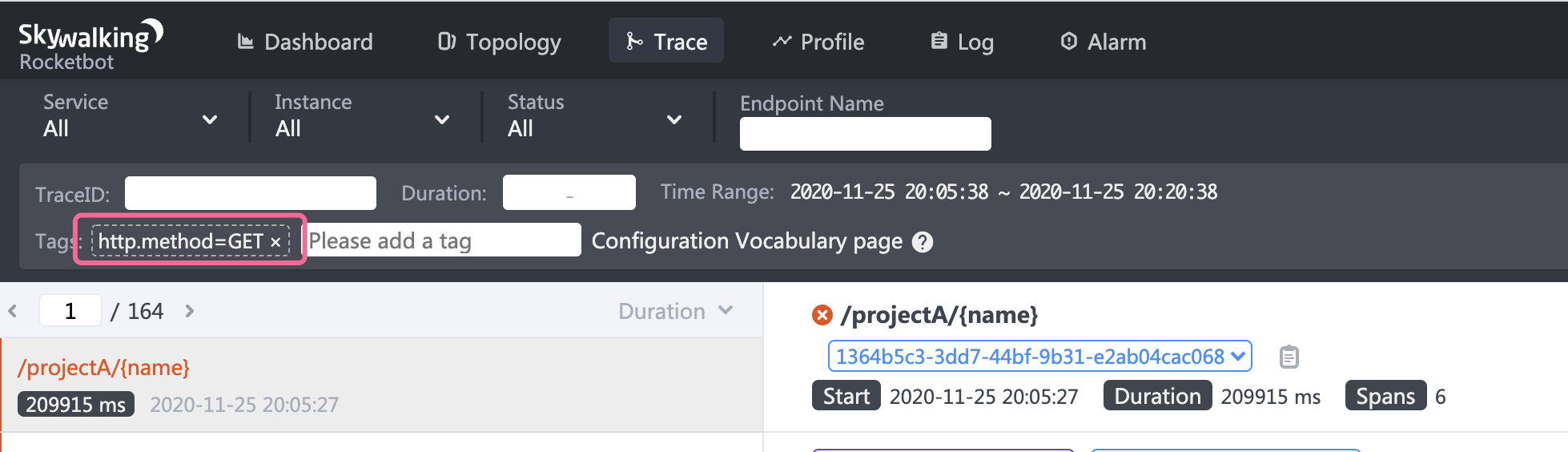Screen dimensions: 1568x452
Task: Click the Skywalking Rocketbot logo
Action: pyautogui.click(x=90, y=45)
